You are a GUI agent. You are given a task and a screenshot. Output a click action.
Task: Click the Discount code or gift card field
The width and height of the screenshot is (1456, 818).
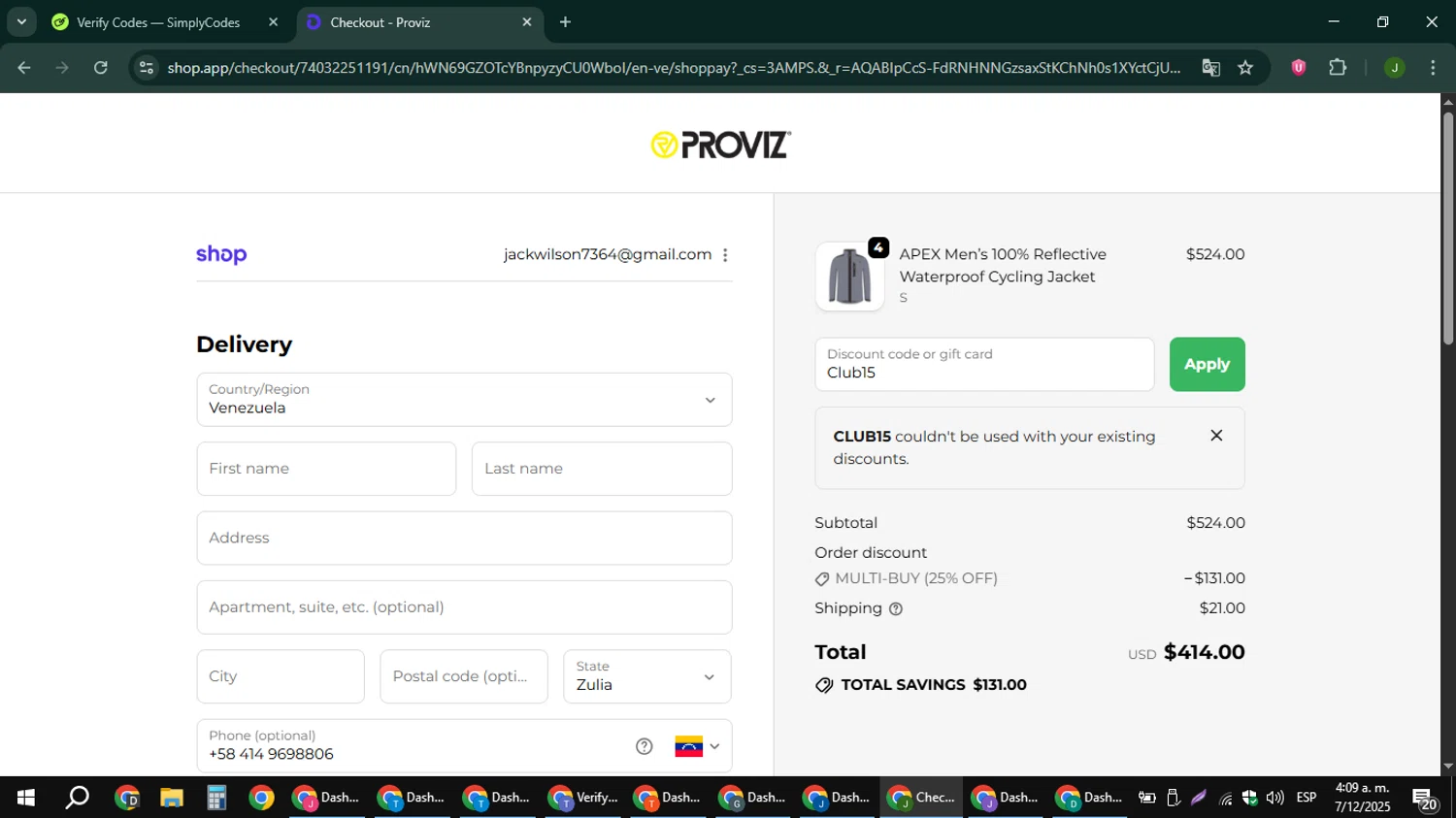pyautogui.click(x=984, y=365)
